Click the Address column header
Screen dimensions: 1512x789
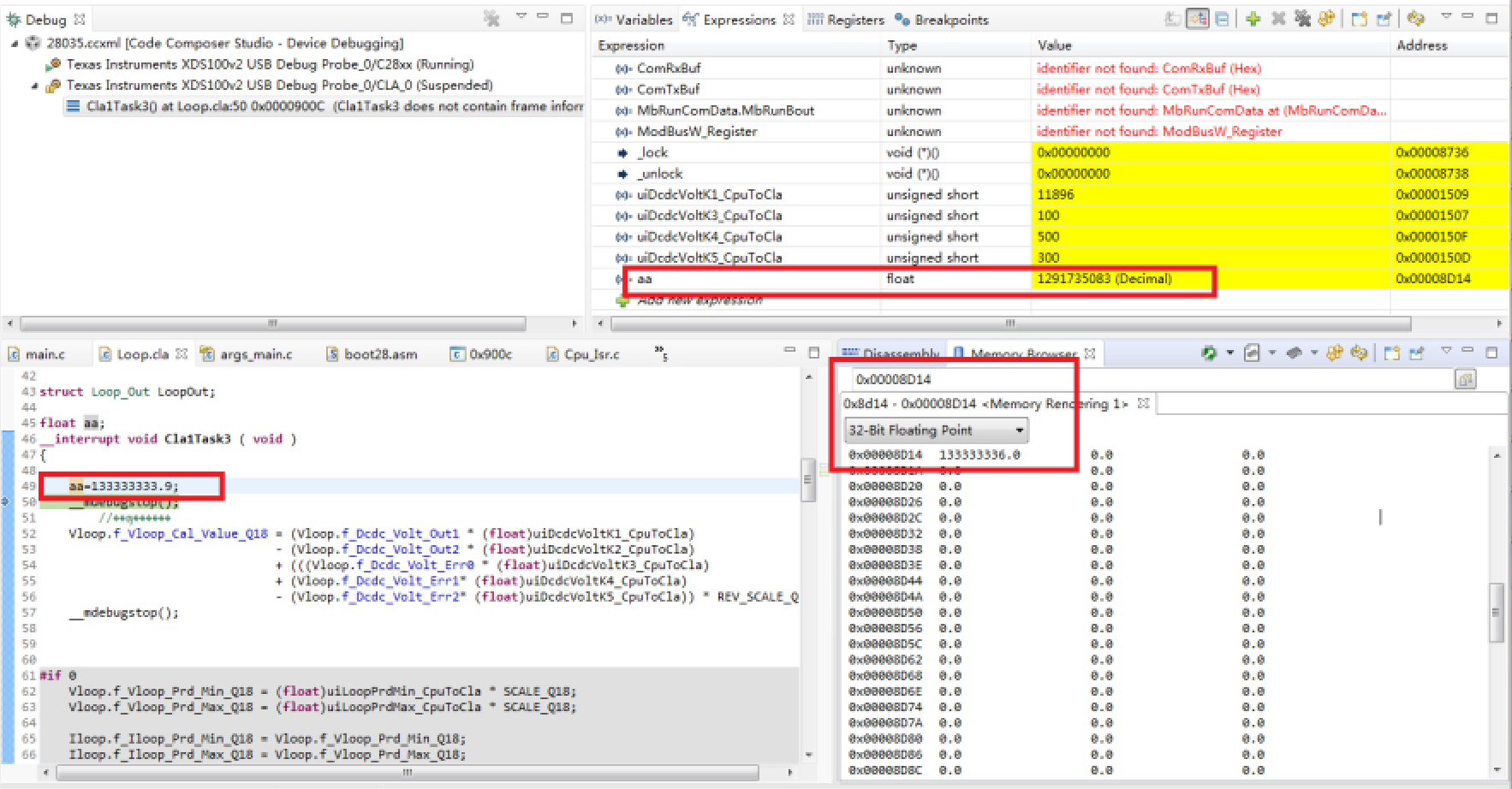tap(1449, 46)
